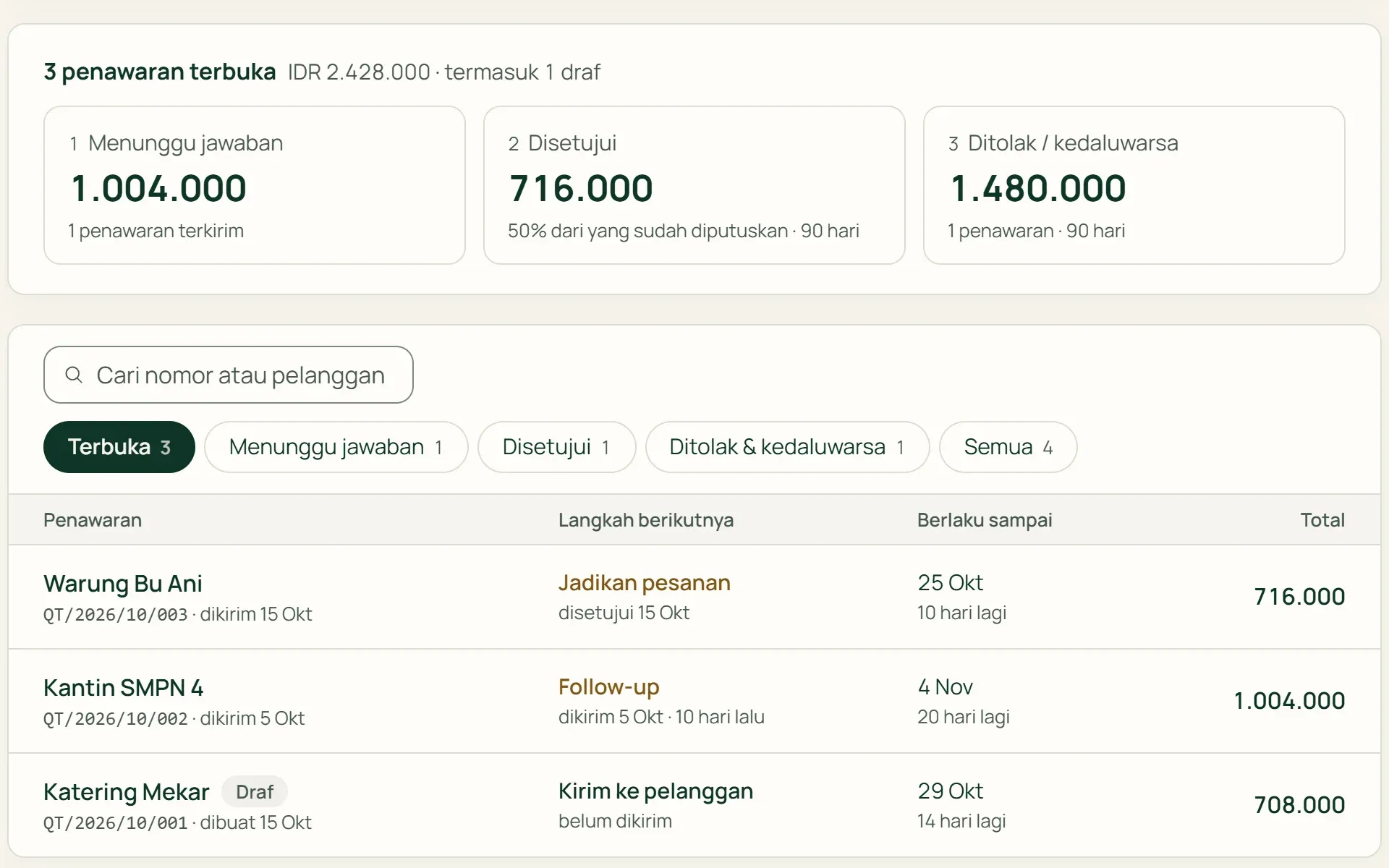
Task: Click Kirim ke pelanggan for Katering Mekar
Action: click(656, 791)
